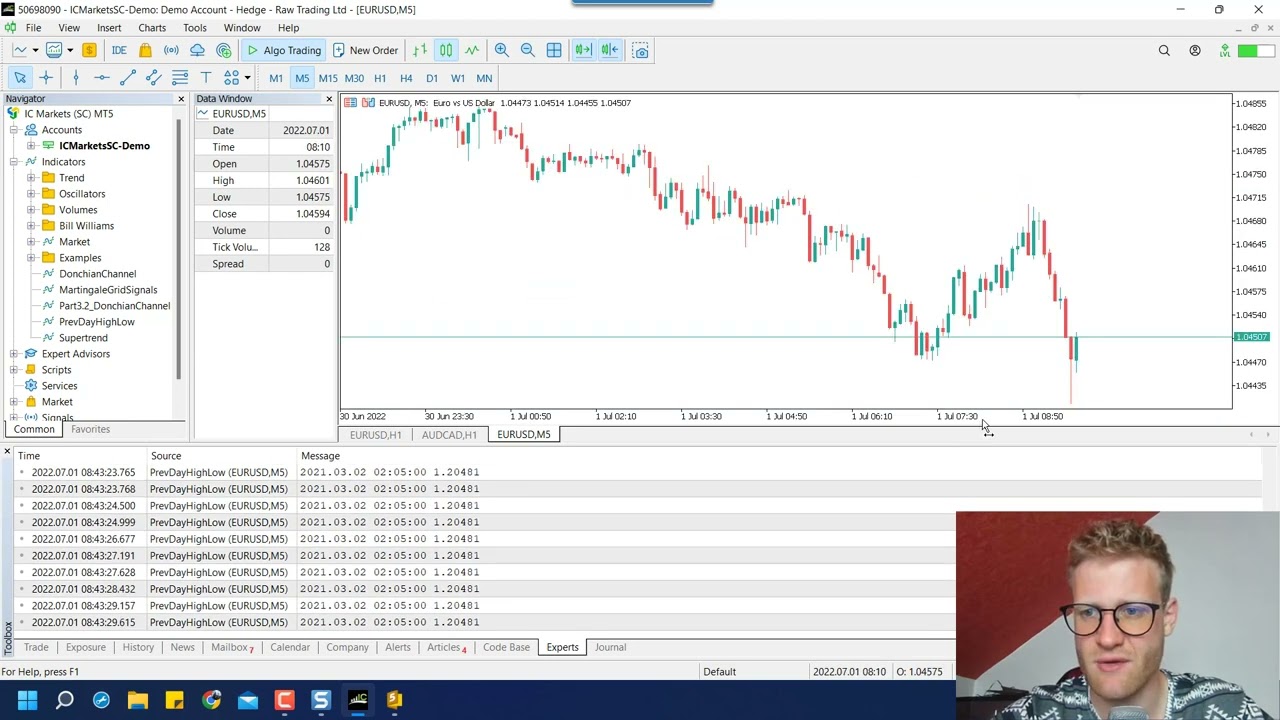Select the crosshair tool

click(46, 78)
